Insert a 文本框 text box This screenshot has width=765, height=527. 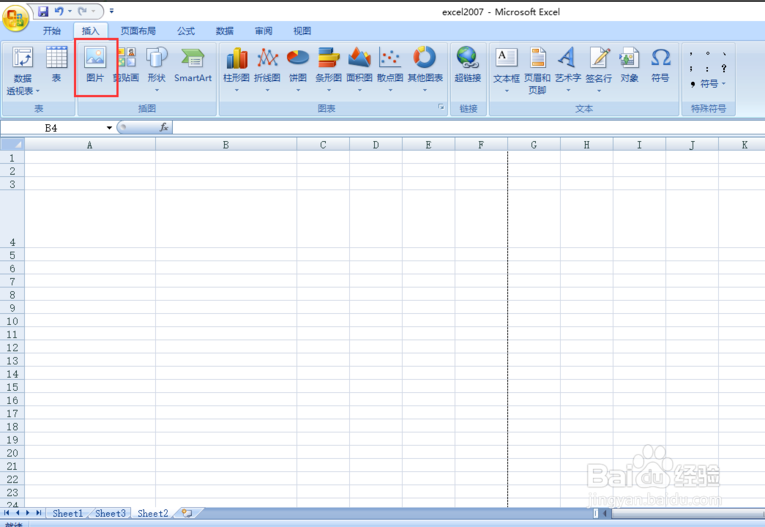coord(506,68)
